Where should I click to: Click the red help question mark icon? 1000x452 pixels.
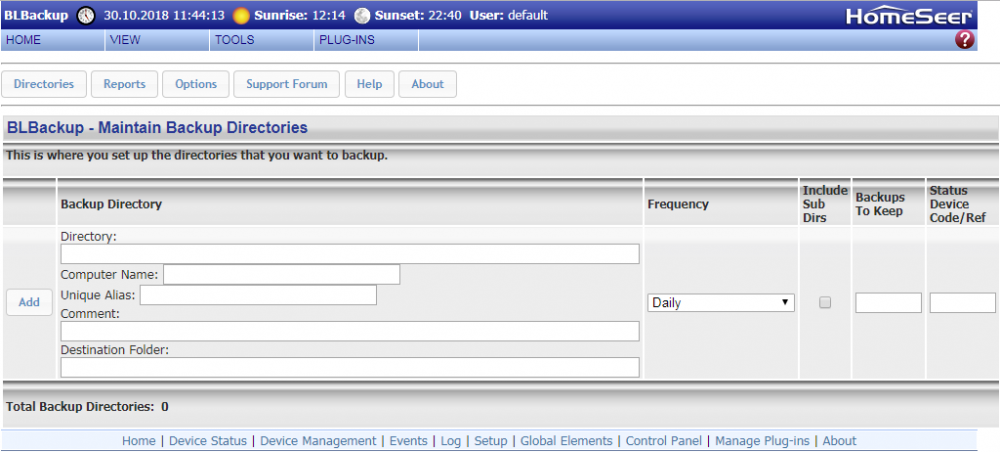(965, 40)
